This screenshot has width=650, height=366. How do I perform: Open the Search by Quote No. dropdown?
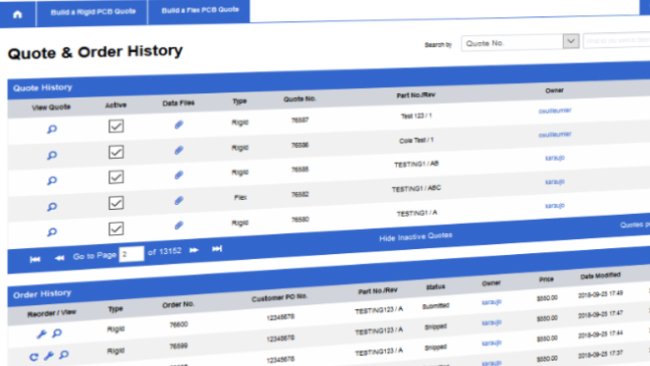571,41
